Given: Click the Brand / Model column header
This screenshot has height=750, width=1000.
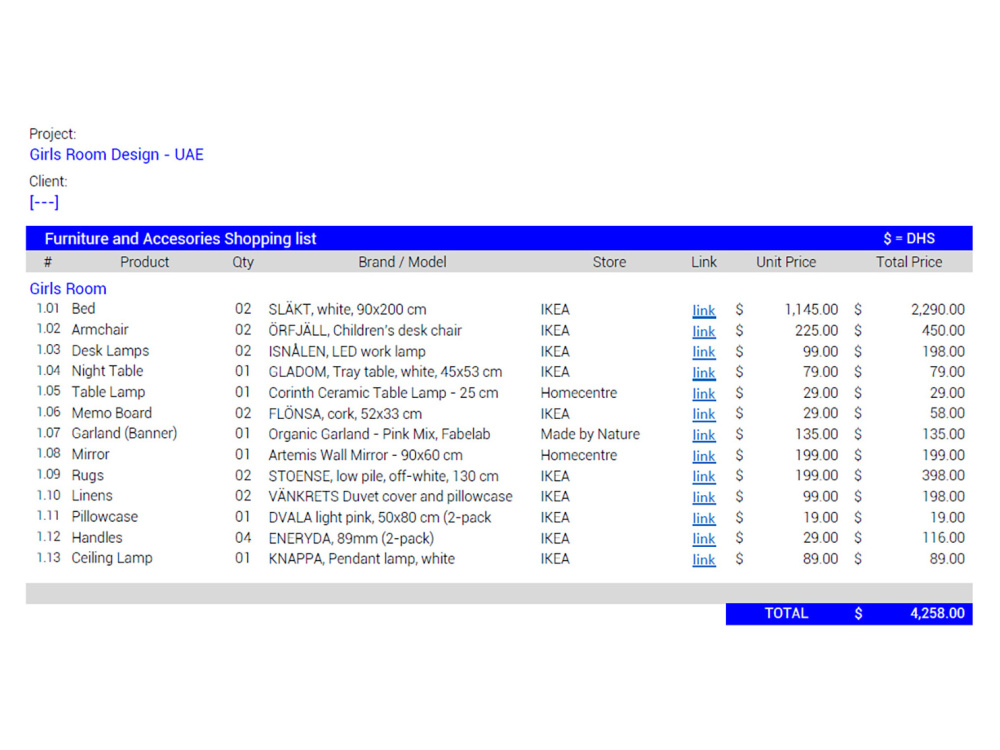Looking at the screenshot, I should point(402,262).
